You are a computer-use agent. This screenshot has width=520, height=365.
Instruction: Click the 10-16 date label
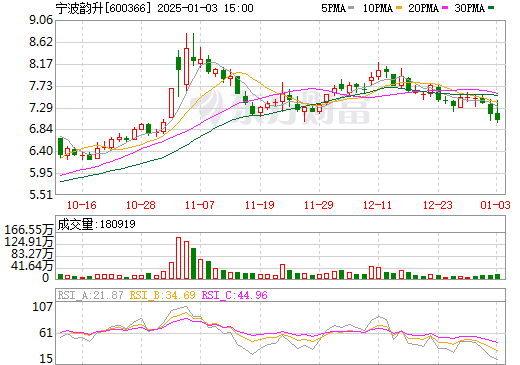point(82,205)
